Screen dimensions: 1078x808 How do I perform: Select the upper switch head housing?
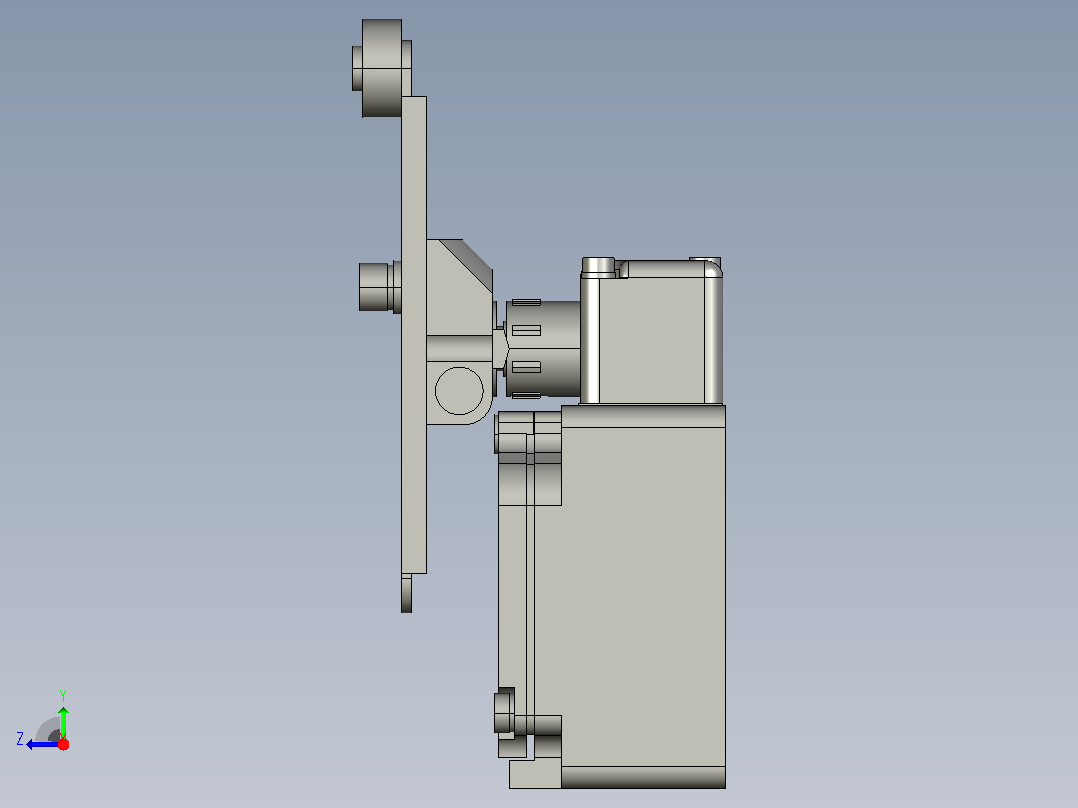click(x=652, y=333)
